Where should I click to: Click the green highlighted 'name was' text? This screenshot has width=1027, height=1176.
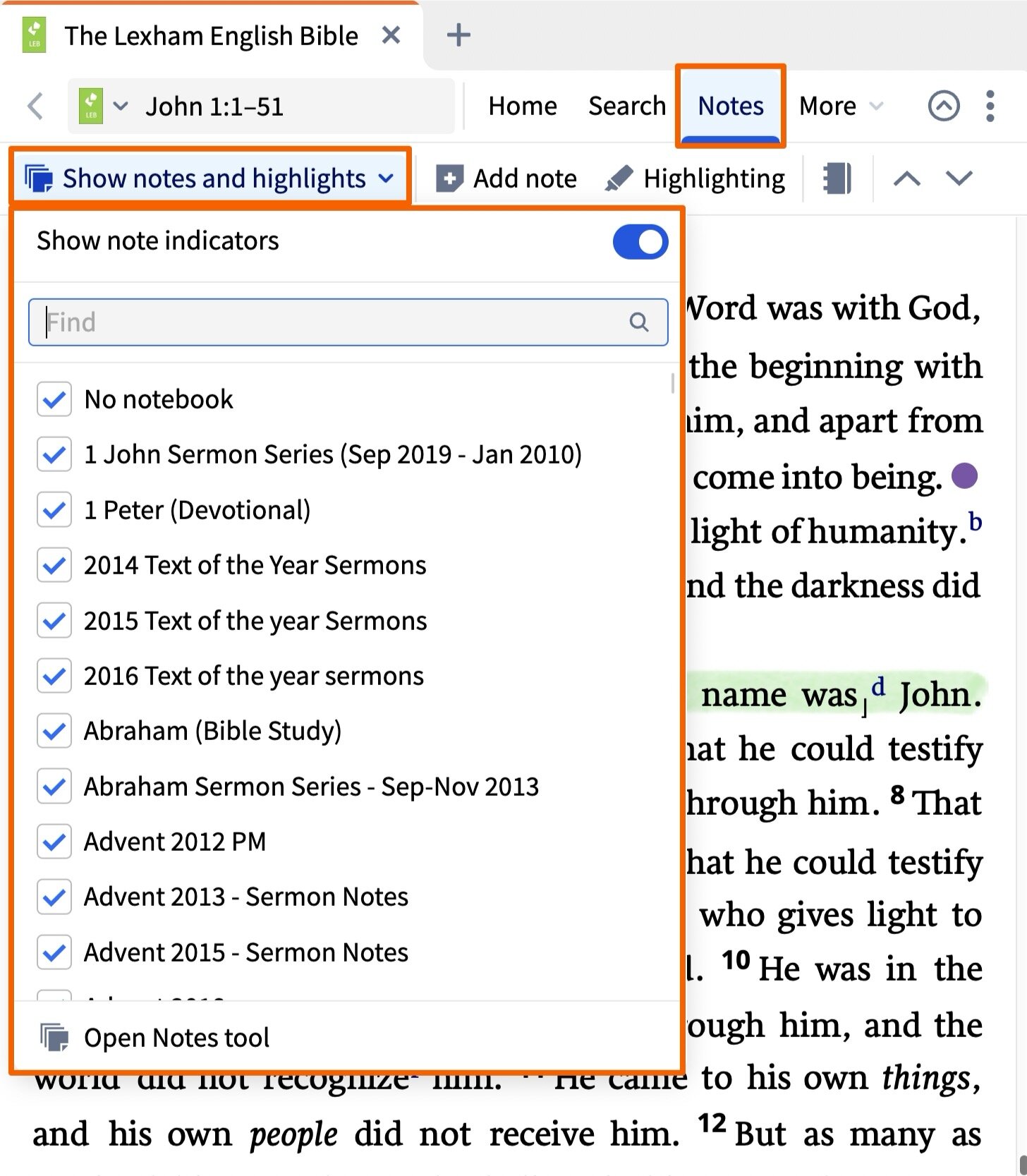tap(779, 695)
